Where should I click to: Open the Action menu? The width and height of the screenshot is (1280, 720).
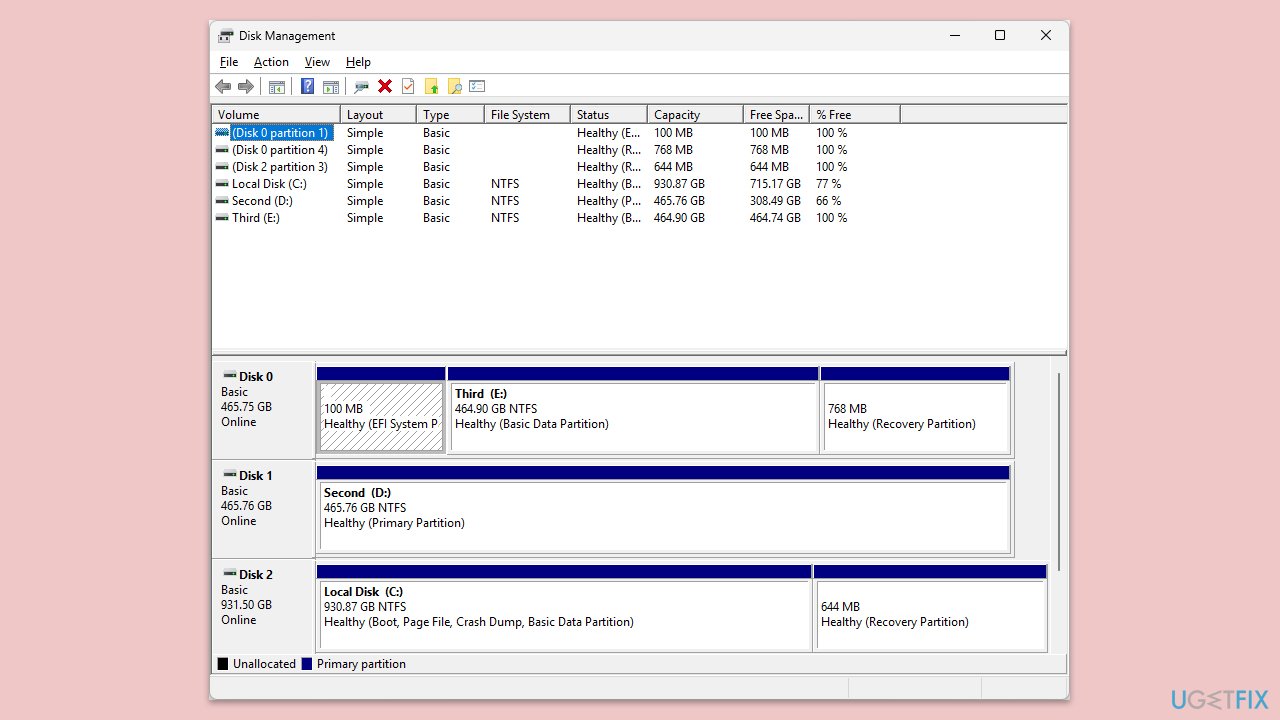(271, 62)
